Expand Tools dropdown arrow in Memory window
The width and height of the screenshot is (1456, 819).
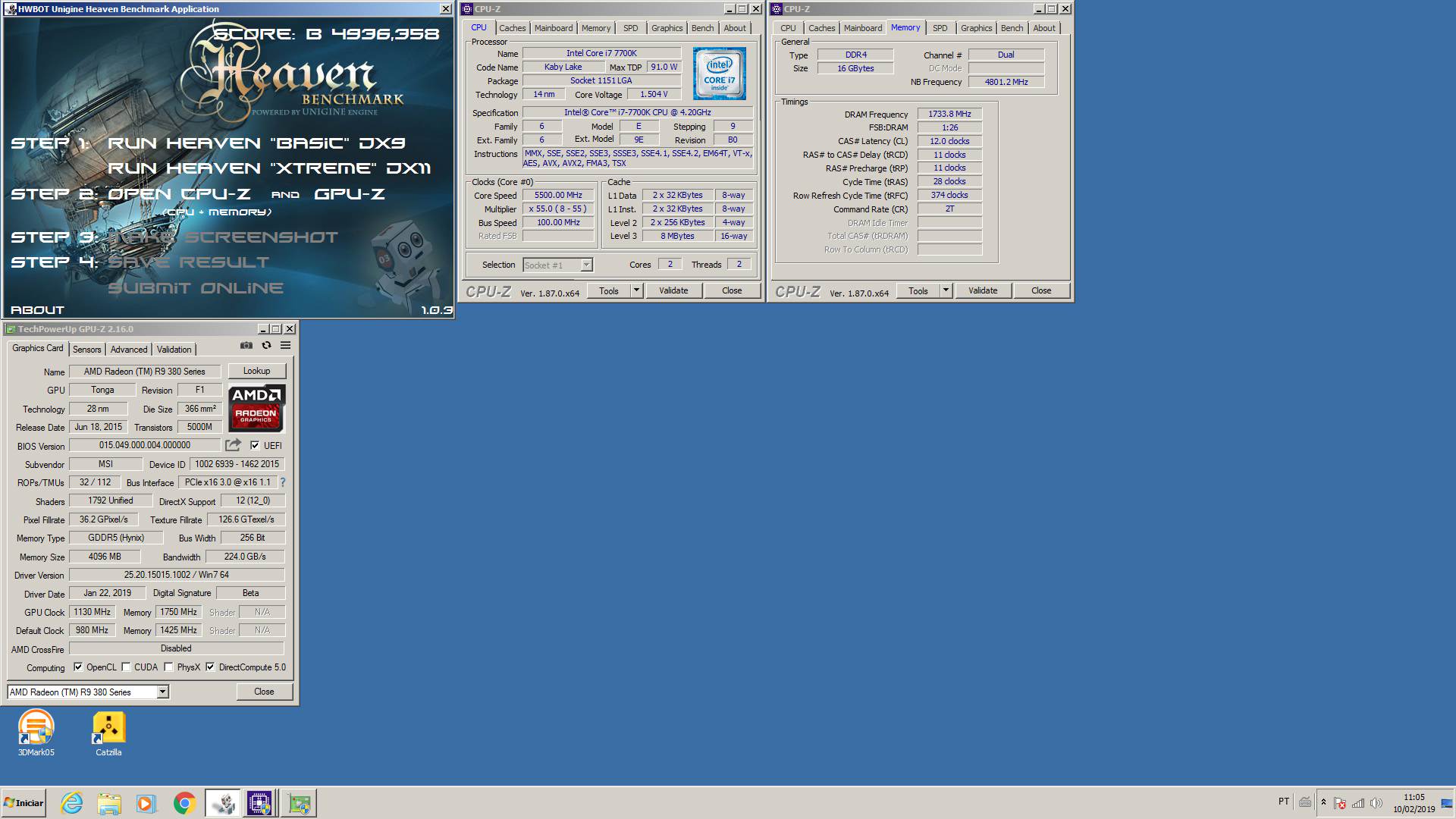coord(946,290)
